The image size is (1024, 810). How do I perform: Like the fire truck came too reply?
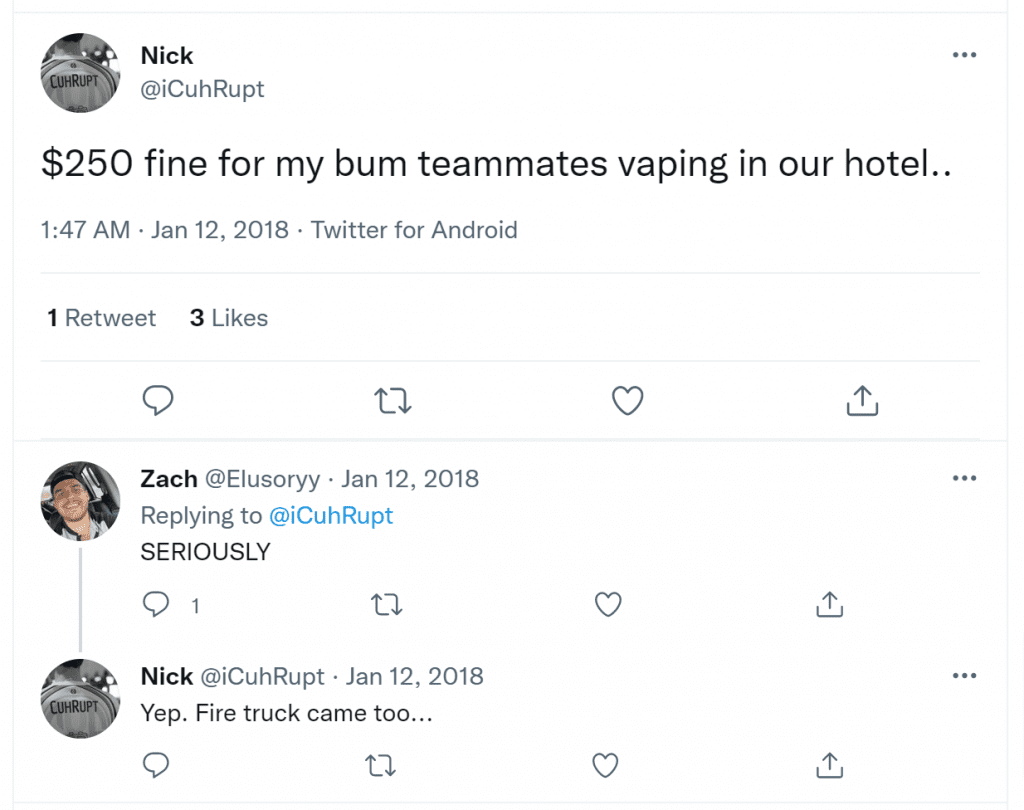(x=605, y=765)
